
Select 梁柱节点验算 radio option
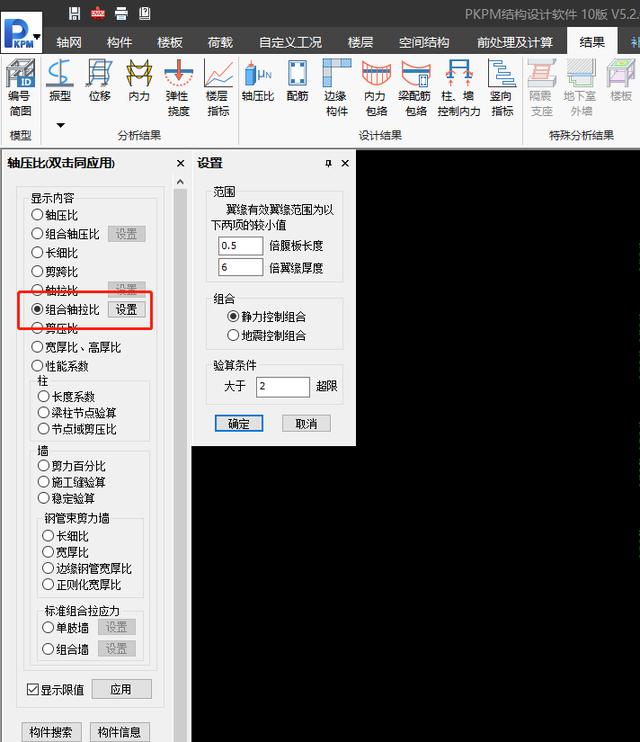pyautogui.click(x=77, y=413)
